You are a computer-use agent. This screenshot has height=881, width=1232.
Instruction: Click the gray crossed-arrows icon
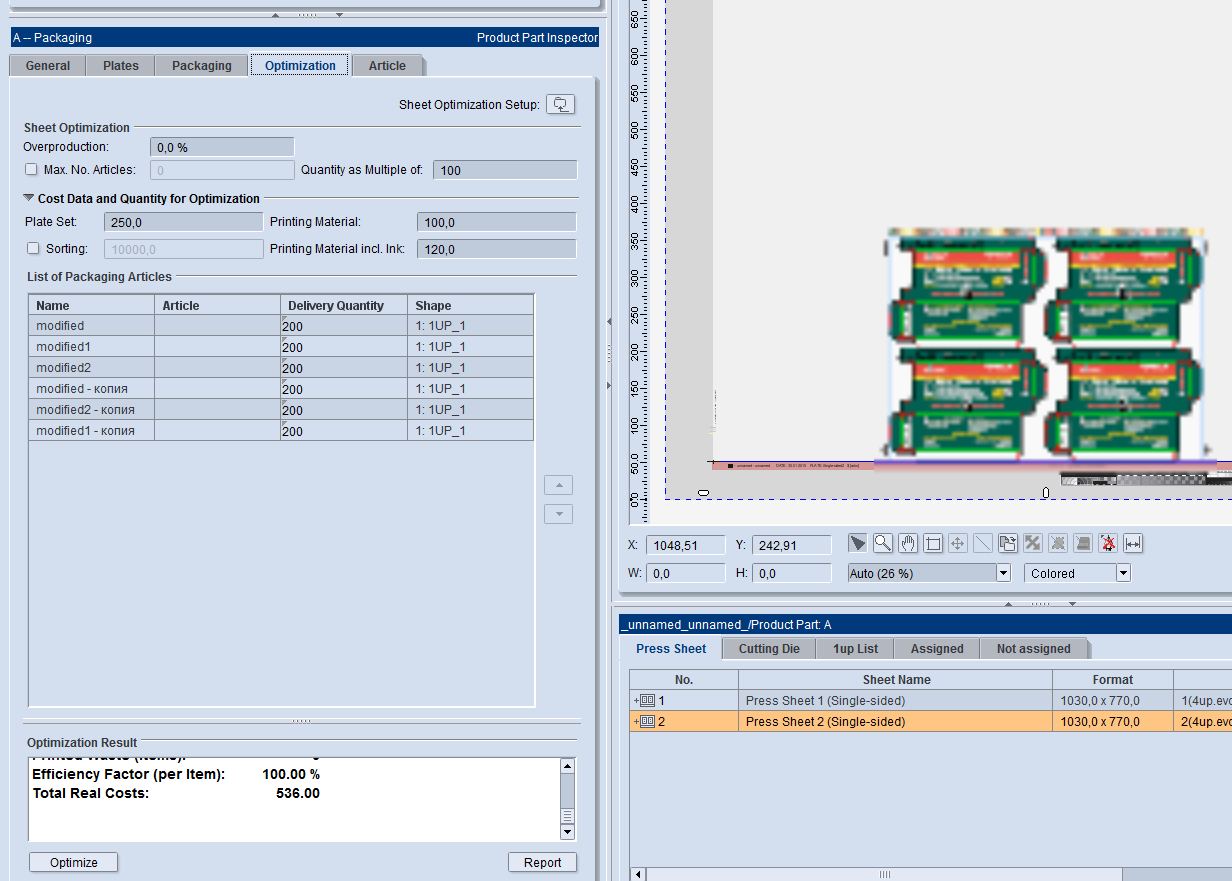point(1033,543)
